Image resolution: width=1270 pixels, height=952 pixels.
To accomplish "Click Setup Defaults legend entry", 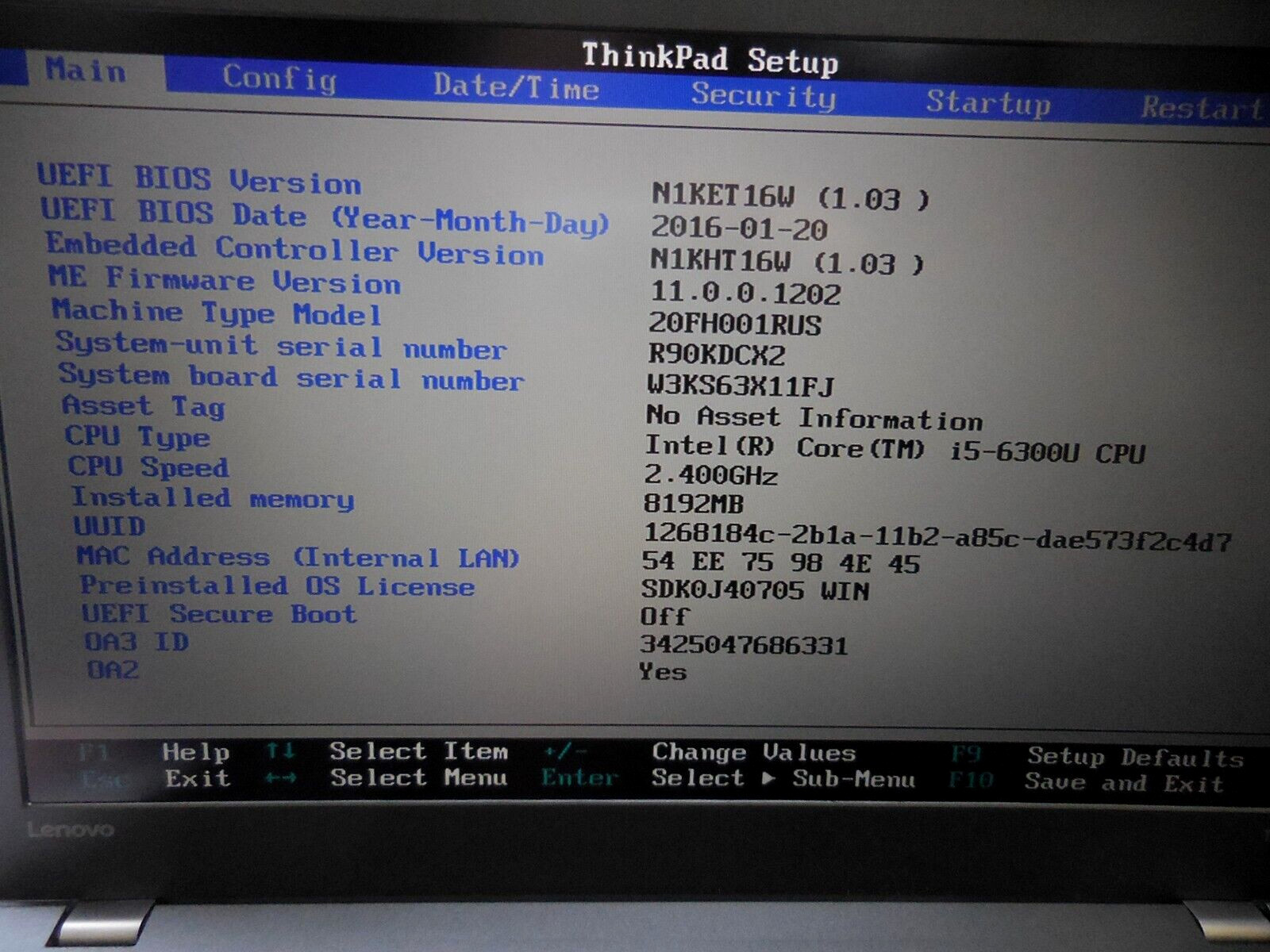I will click(1135, 757).
